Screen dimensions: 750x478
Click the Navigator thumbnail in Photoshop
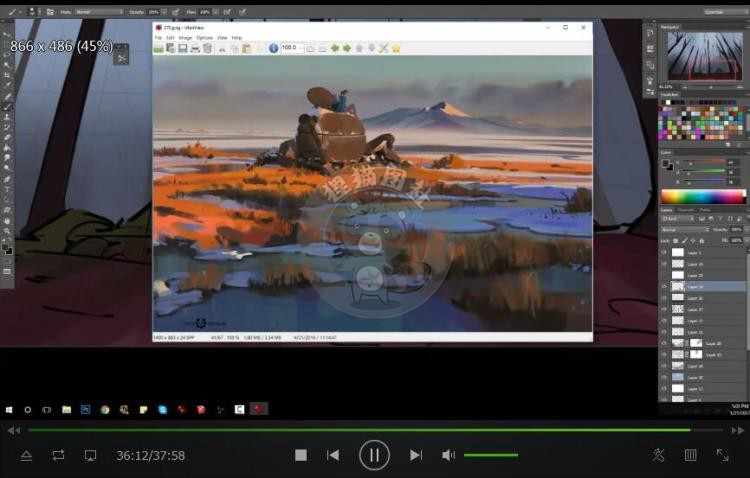pos(705,56)
